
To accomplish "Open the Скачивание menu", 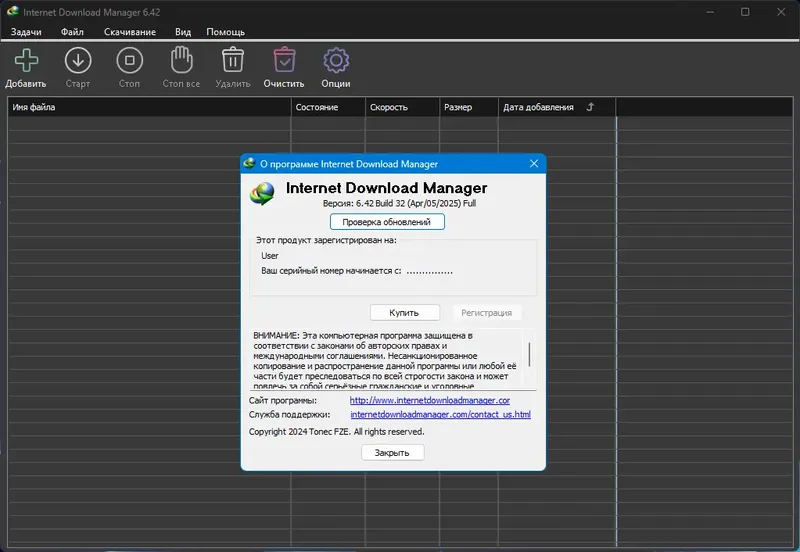I will (x=129, y=32).
